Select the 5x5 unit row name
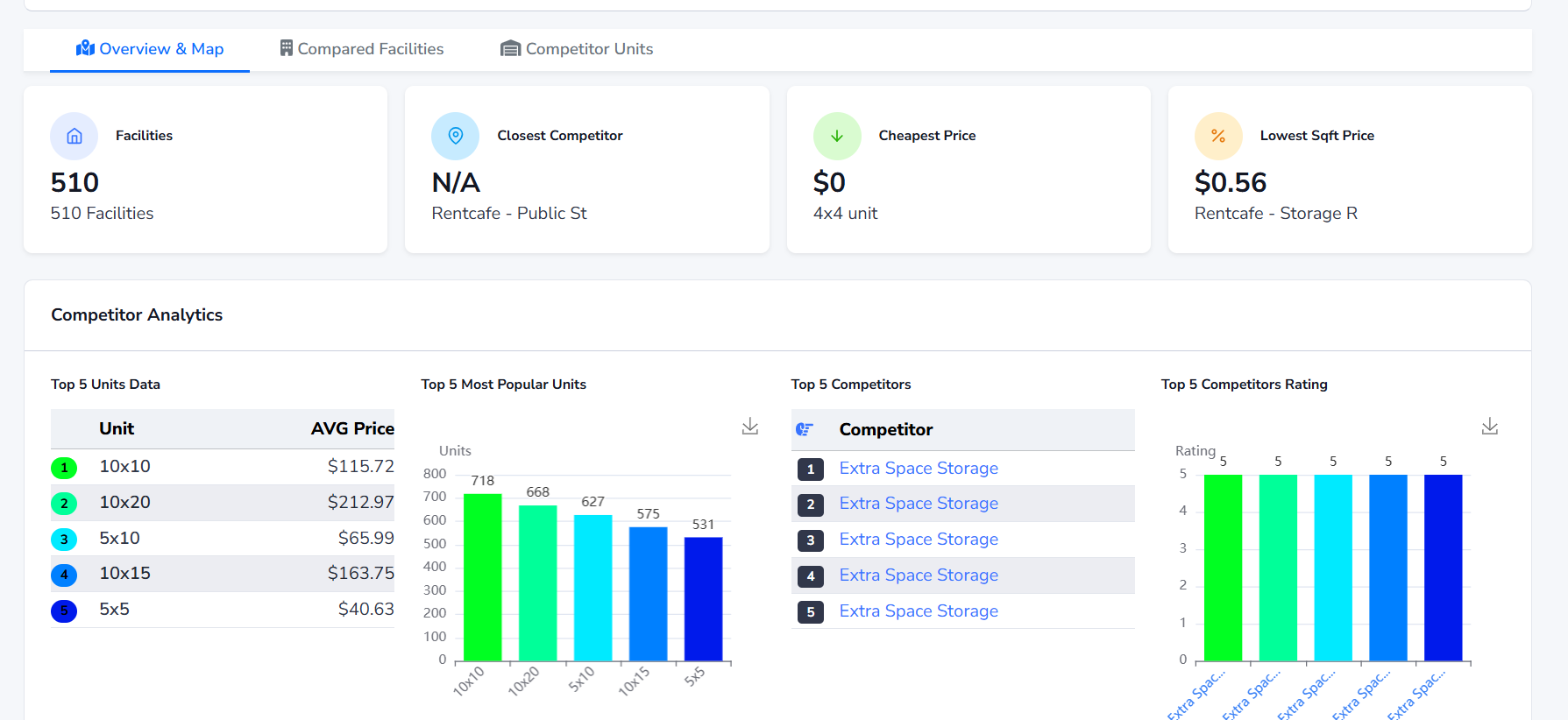Screen dimensions: 1568x720 114,609
